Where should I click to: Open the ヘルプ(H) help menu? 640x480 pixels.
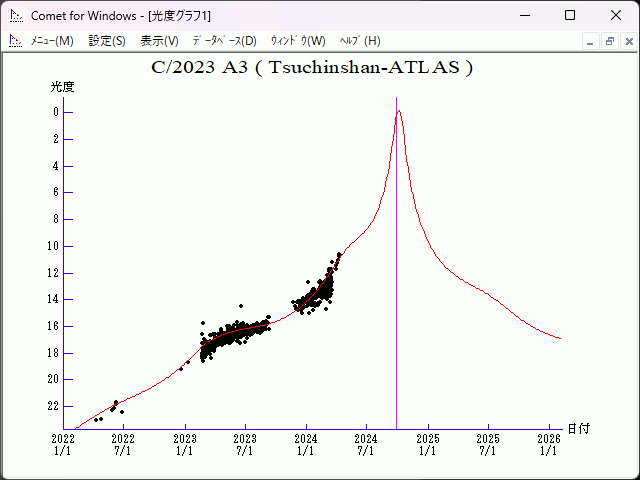click(360, 41)
